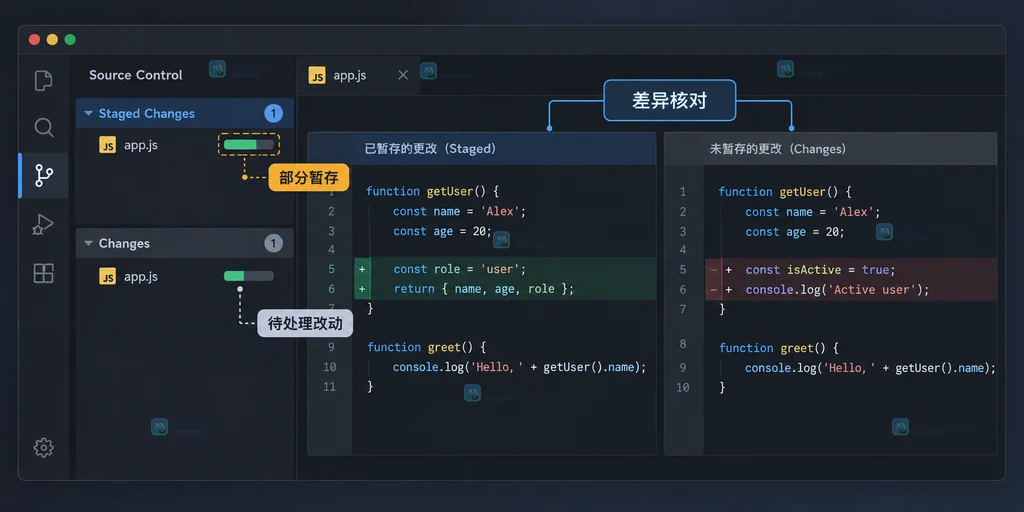
Task: Click plus marker on staged line 5
Action: pyautogui.click(x=361, y=269)
